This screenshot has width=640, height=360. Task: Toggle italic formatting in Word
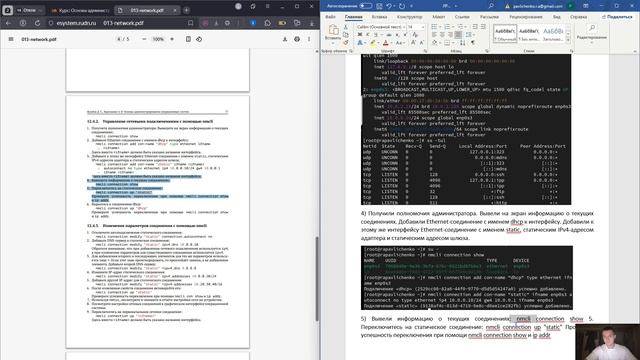[368, 35]
